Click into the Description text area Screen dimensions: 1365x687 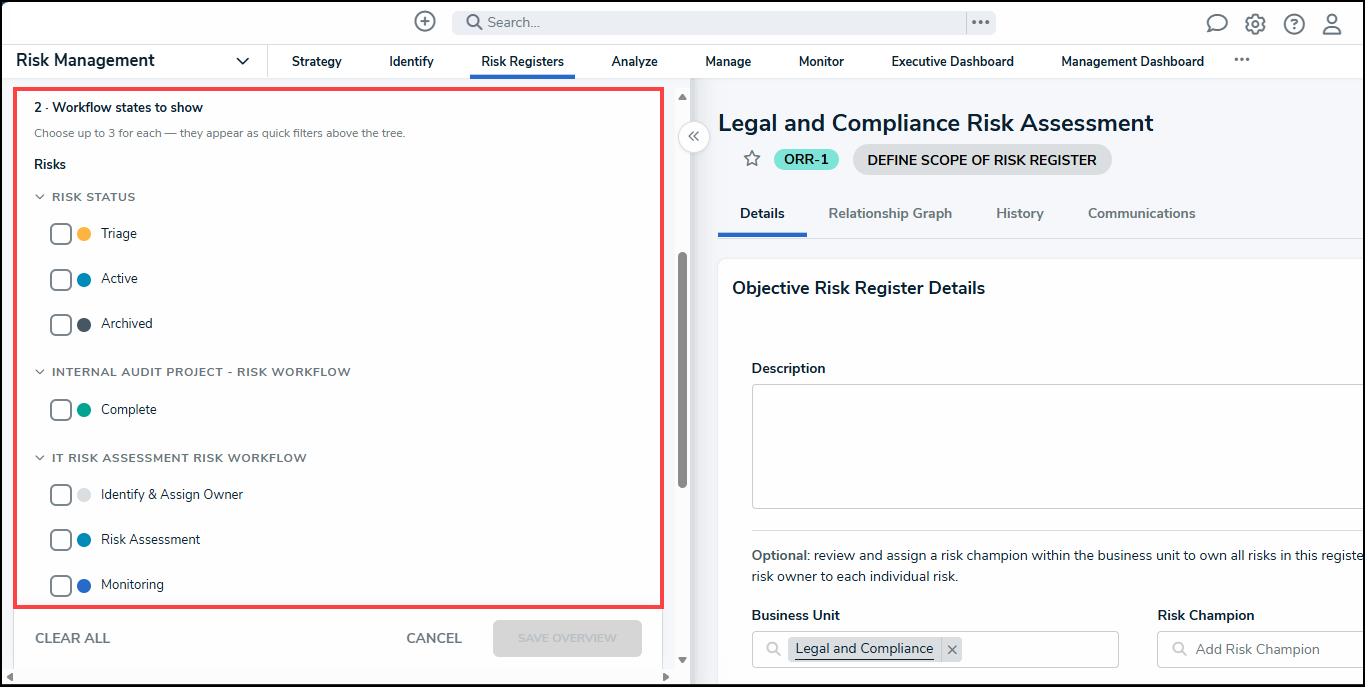1057,446
